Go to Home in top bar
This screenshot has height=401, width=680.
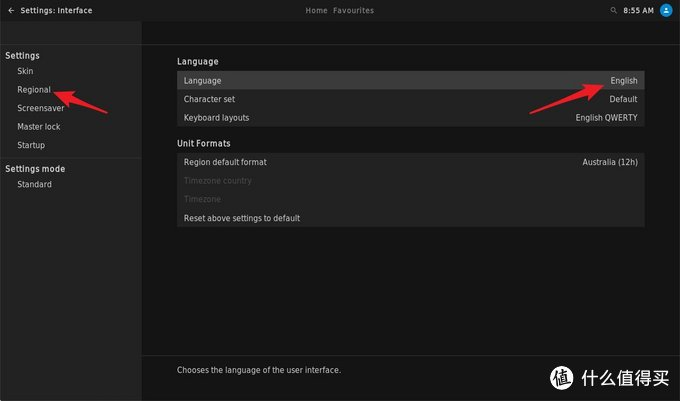(x=316, y=10)
